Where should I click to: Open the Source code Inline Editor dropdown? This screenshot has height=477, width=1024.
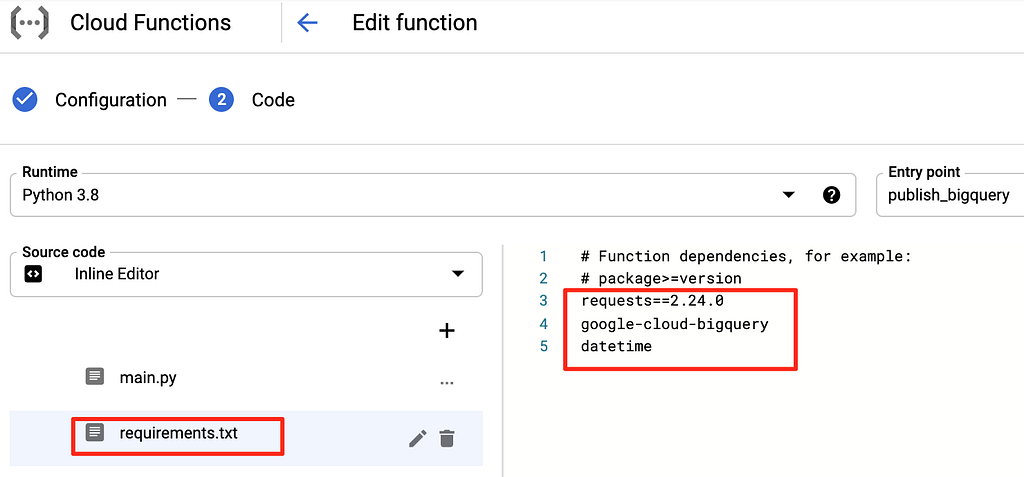coord(246,274)
